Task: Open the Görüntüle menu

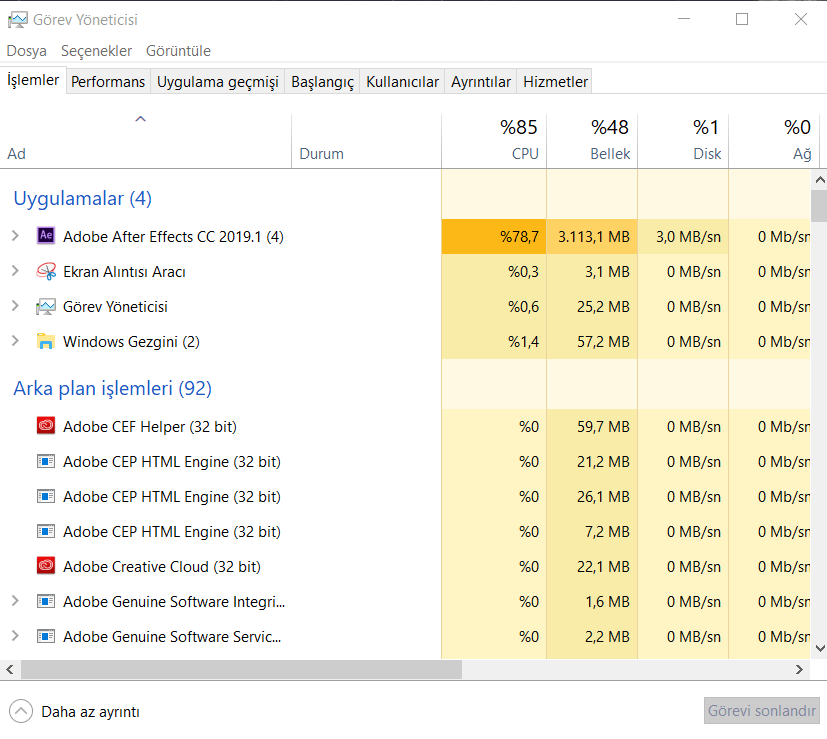Action: click(178, 51)
